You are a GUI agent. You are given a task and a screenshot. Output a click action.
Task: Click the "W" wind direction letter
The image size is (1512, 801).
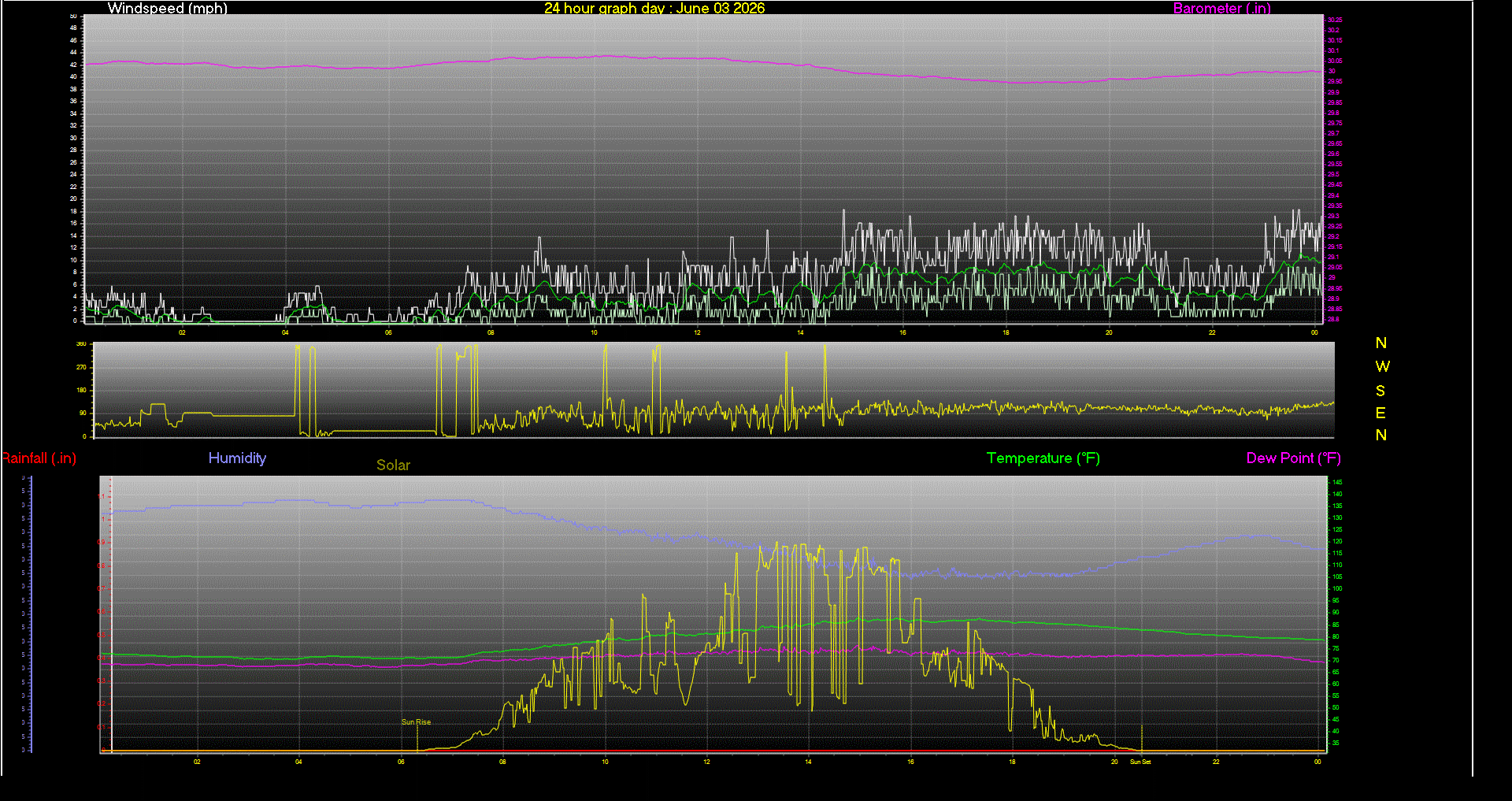pyautogui.click(x=1382, y=366)
